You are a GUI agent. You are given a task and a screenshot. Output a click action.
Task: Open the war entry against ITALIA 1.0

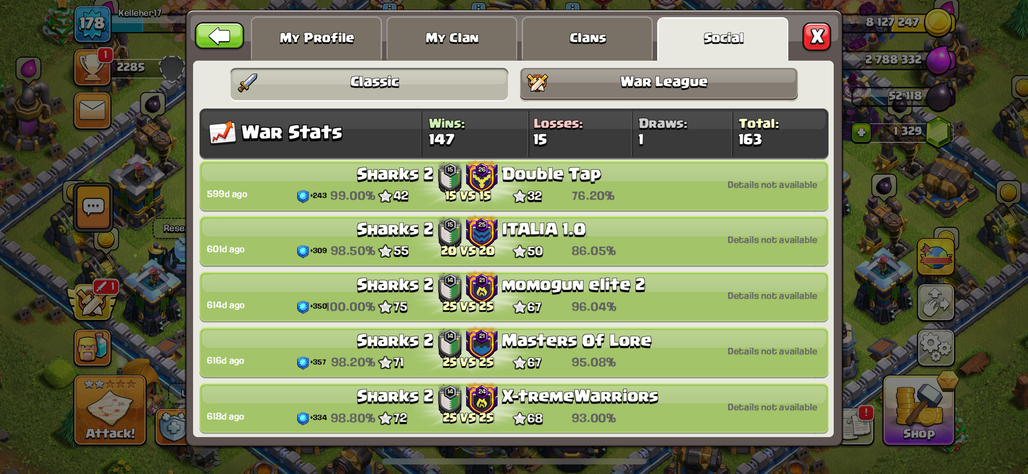[513, 241]
